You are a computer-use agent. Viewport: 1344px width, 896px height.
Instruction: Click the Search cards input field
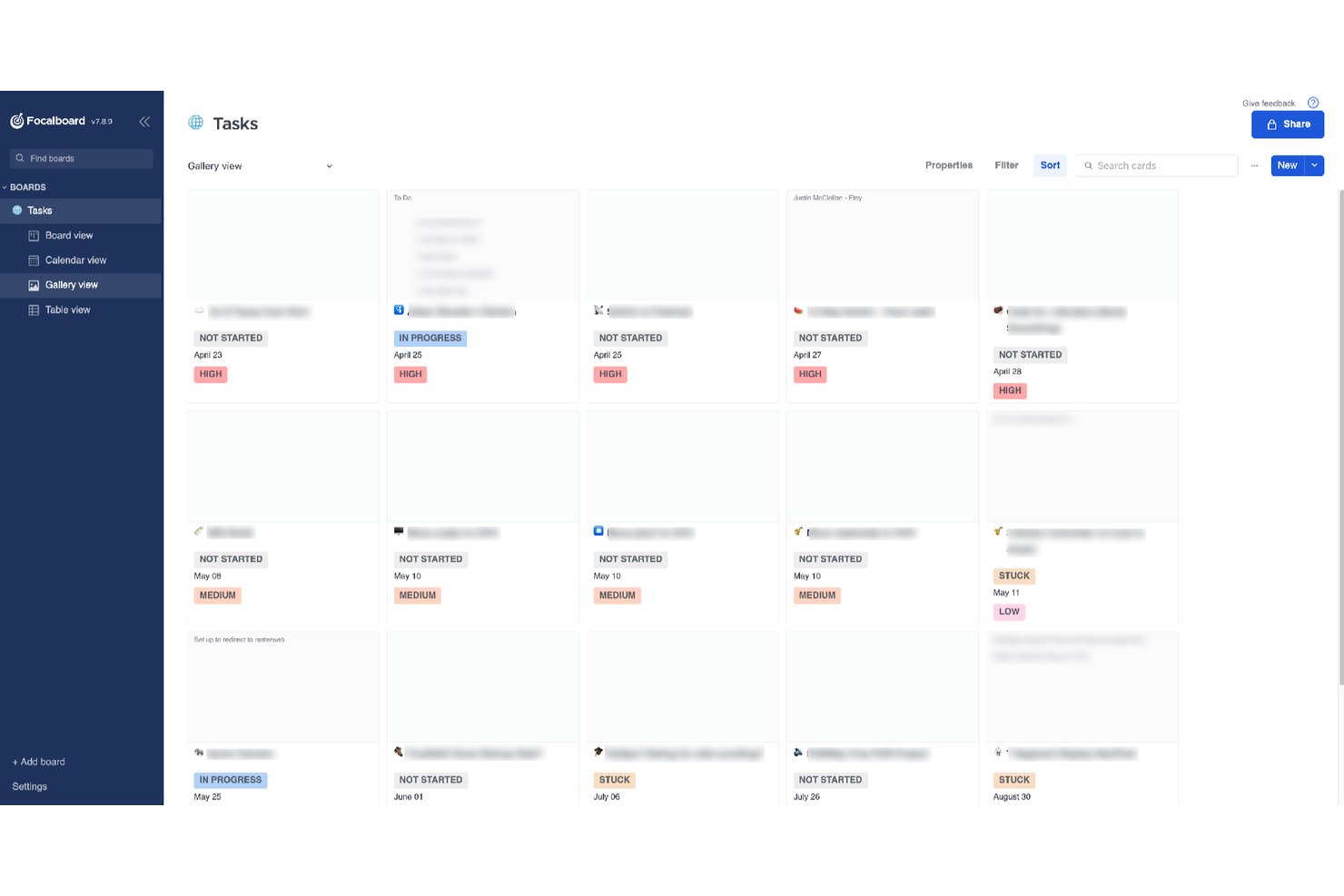tap(1157, 166)
